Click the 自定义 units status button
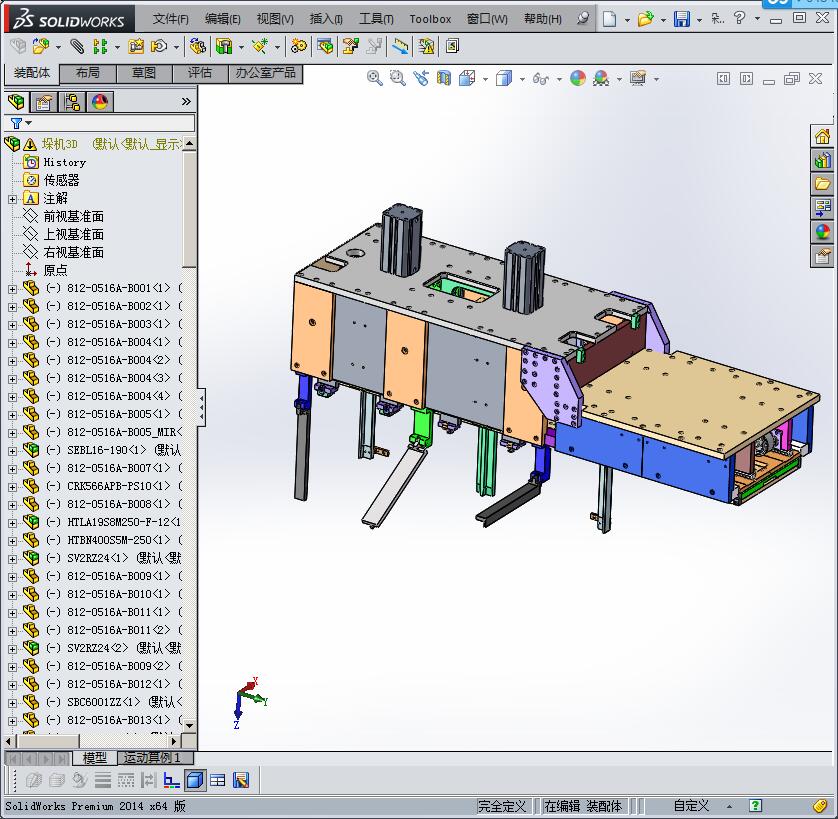This screenshot has height=819, width=838. 691,806
